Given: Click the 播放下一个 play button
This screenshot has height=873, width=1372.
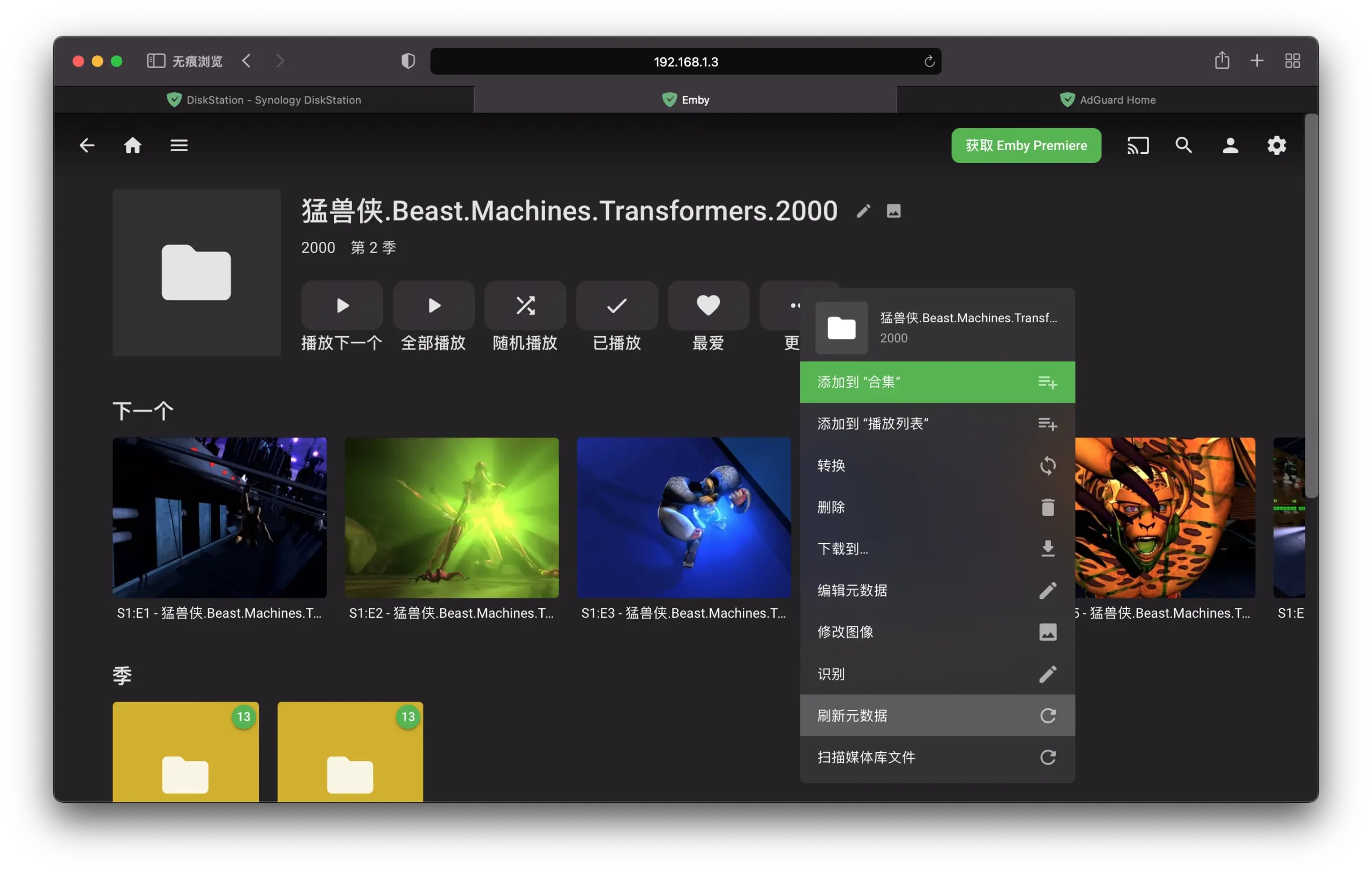Looking at the screenshot, I should (342, 306).
